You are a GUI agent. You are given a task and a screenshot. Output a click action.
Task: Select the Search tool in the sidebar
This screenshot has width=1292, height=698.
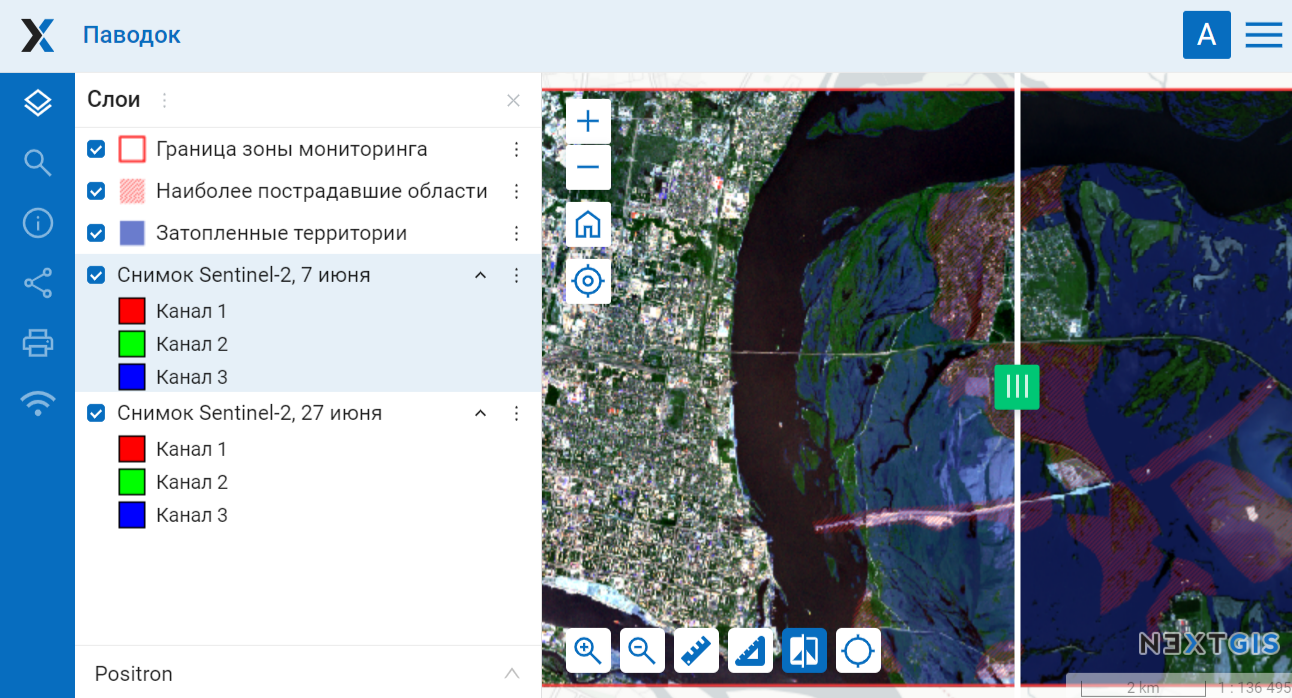click(x=38, y=162)
